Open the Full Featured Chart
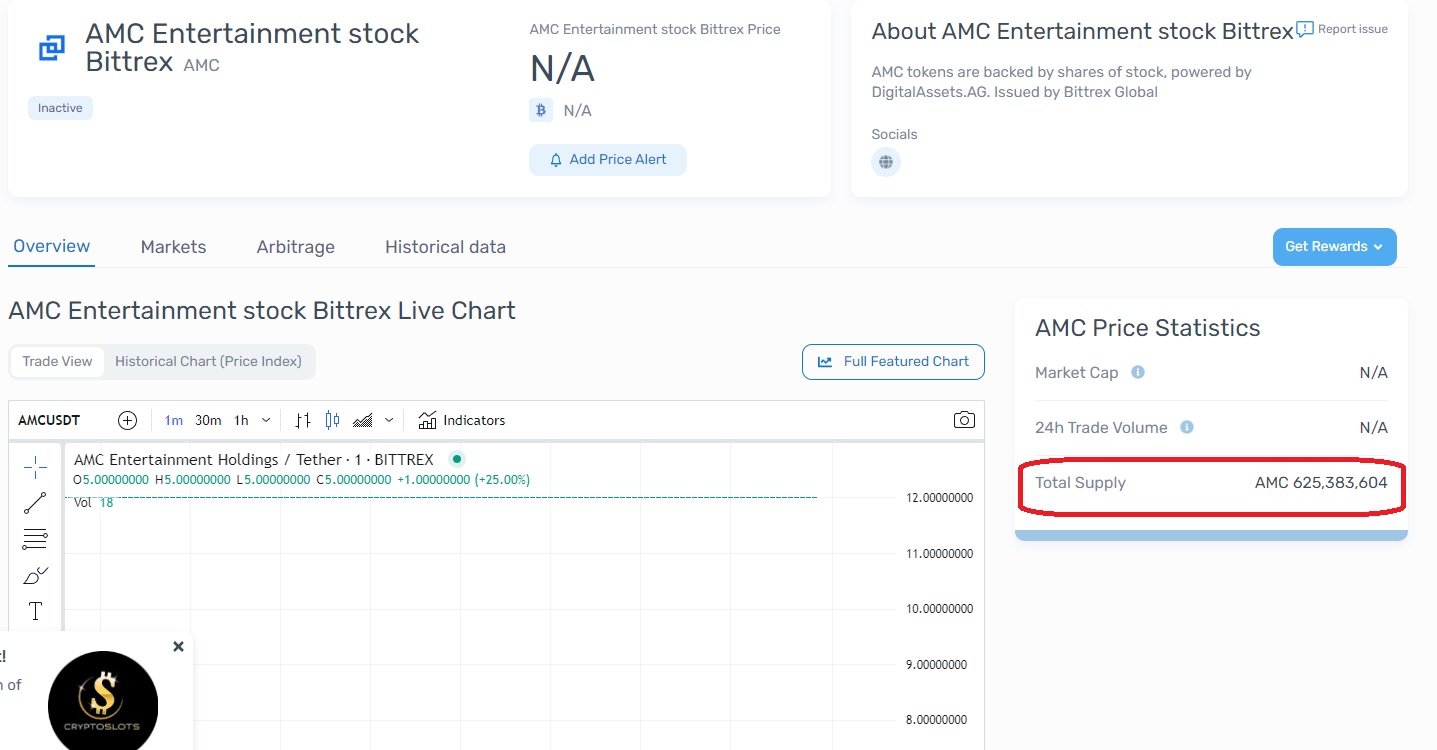Screen dimensions: 1437x750 pos(893,362)
